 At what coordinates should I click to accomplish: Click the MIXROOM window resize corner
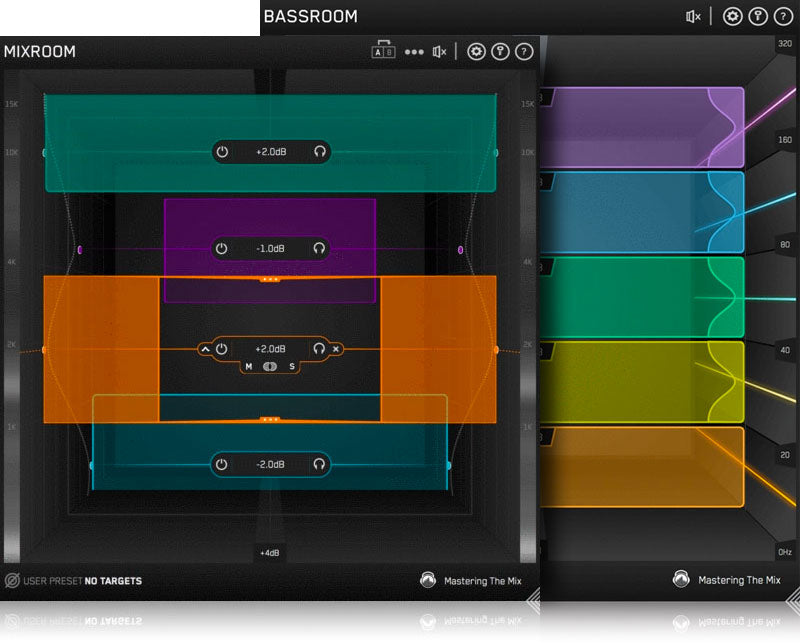point(533,601)
